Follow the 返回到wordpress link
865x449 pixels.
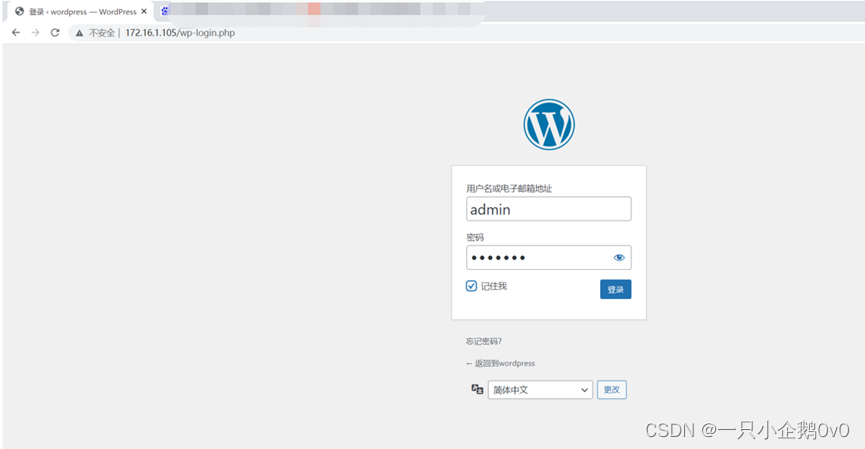point(500,363)
